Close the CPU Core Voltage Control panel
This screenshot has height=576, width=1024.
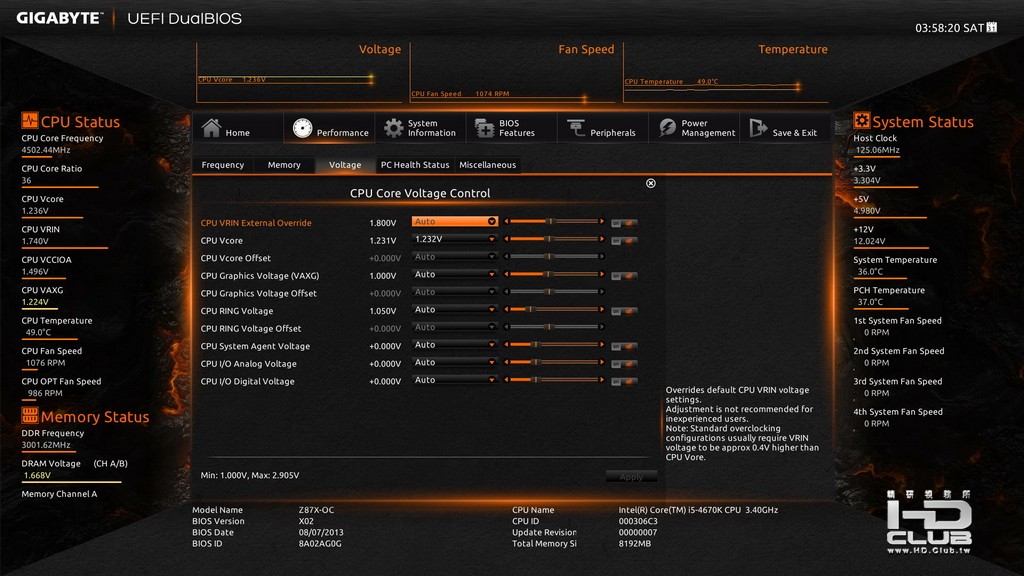tap(650, 184)
